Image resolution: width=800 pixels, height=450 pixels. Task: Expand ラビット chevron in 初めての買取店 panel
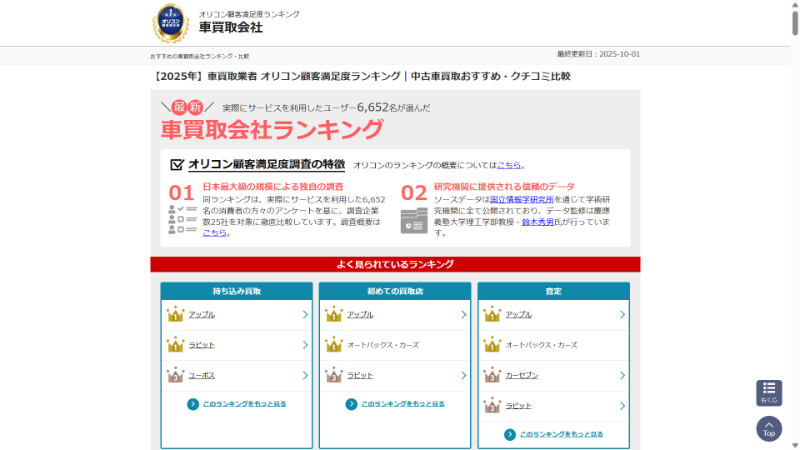464,376
